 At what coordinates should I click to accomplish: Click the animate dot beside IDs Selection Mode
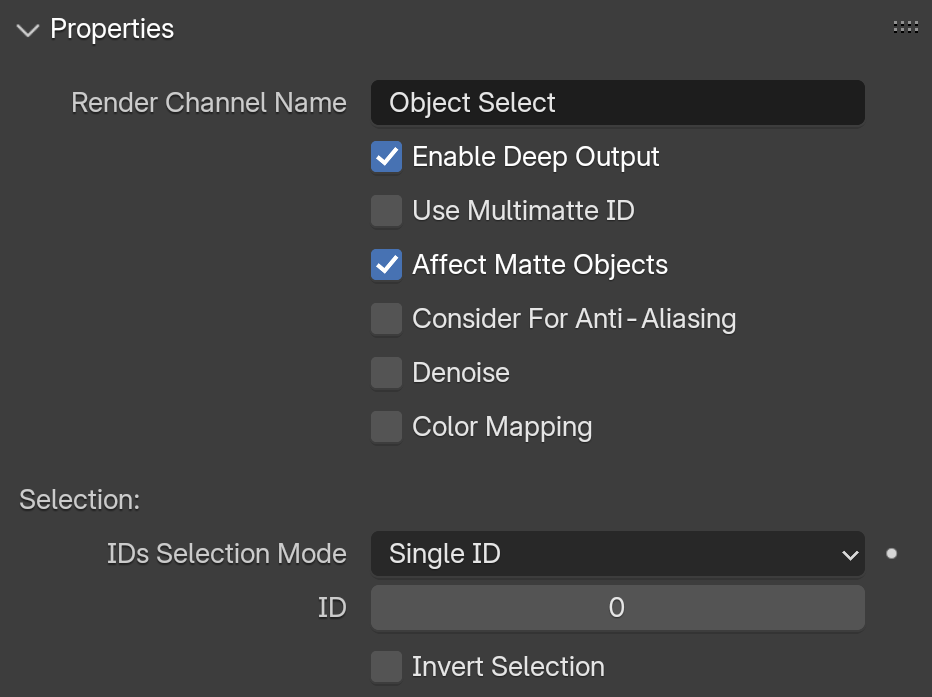pyautogui.click(x=891, y=554)
